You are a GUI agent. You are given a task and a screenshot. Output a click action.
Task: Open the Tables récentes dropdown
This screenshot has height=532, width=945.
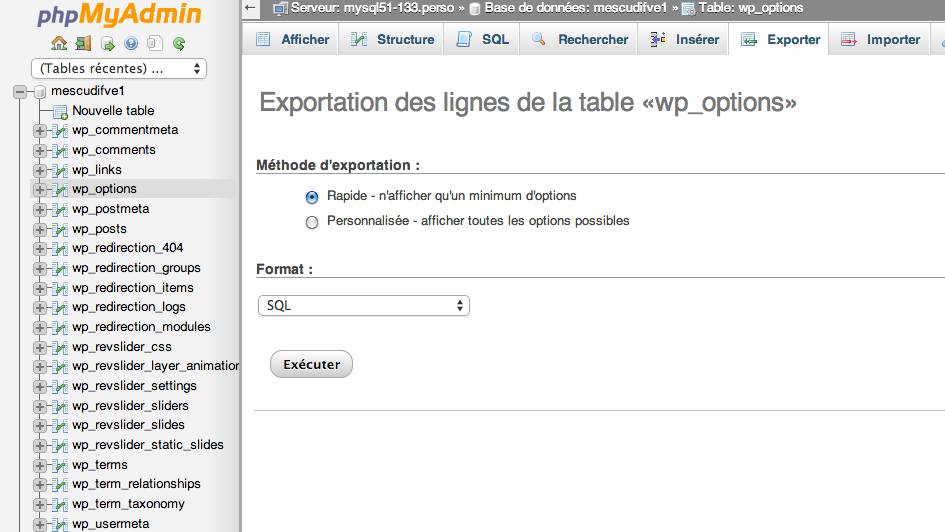(x=119, y=69)
